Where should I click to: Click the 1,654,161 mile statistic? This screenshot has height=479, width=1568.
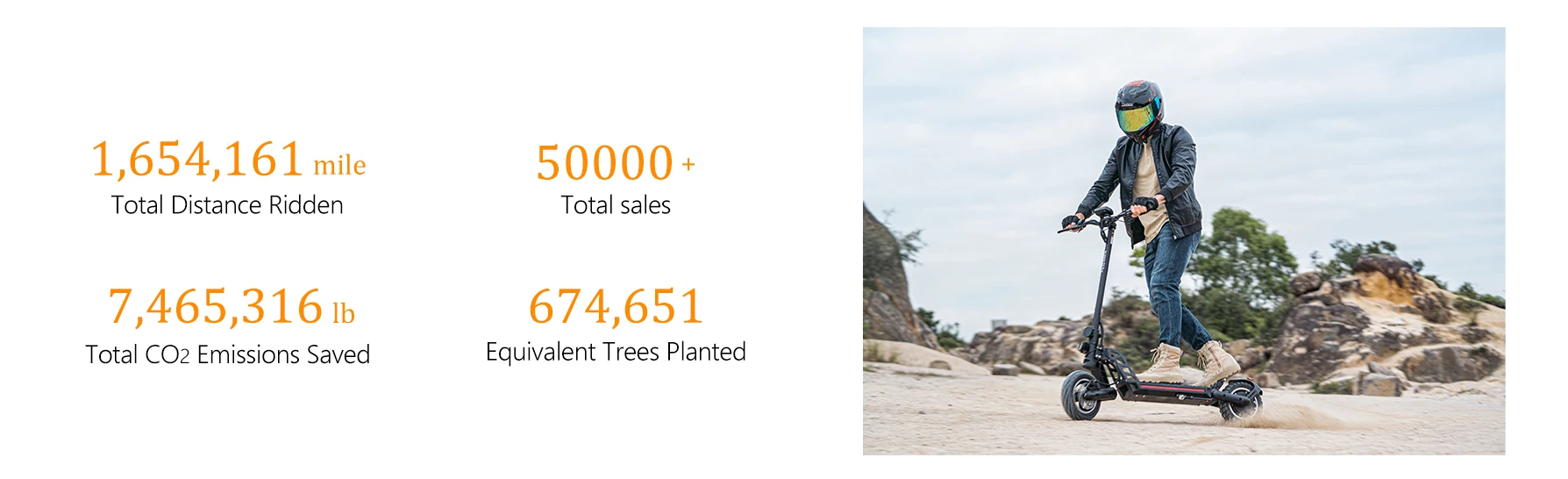tap(228, 161)
